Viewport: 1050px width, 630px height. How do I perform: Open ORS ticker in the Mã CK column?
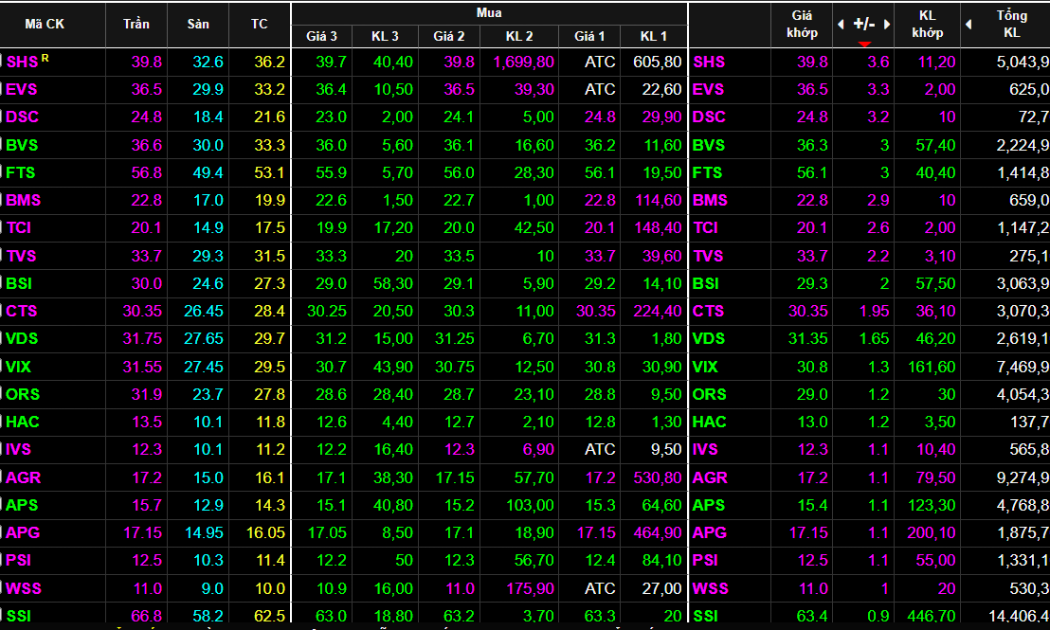(x=23, y=394)
